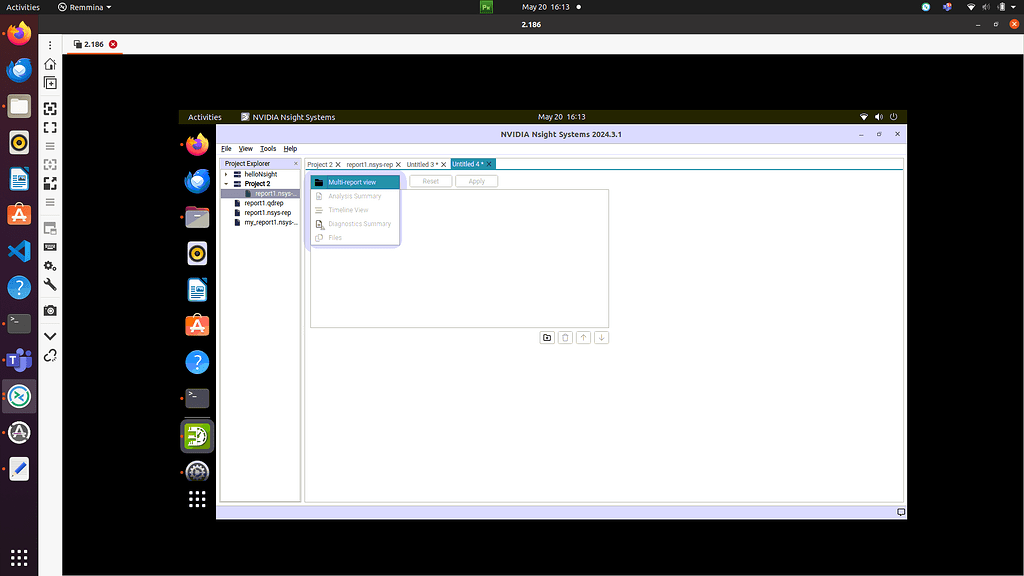This screenshot has height=576, width=1024.
Task: Click the Apply button
Action: tap(476, 181)
